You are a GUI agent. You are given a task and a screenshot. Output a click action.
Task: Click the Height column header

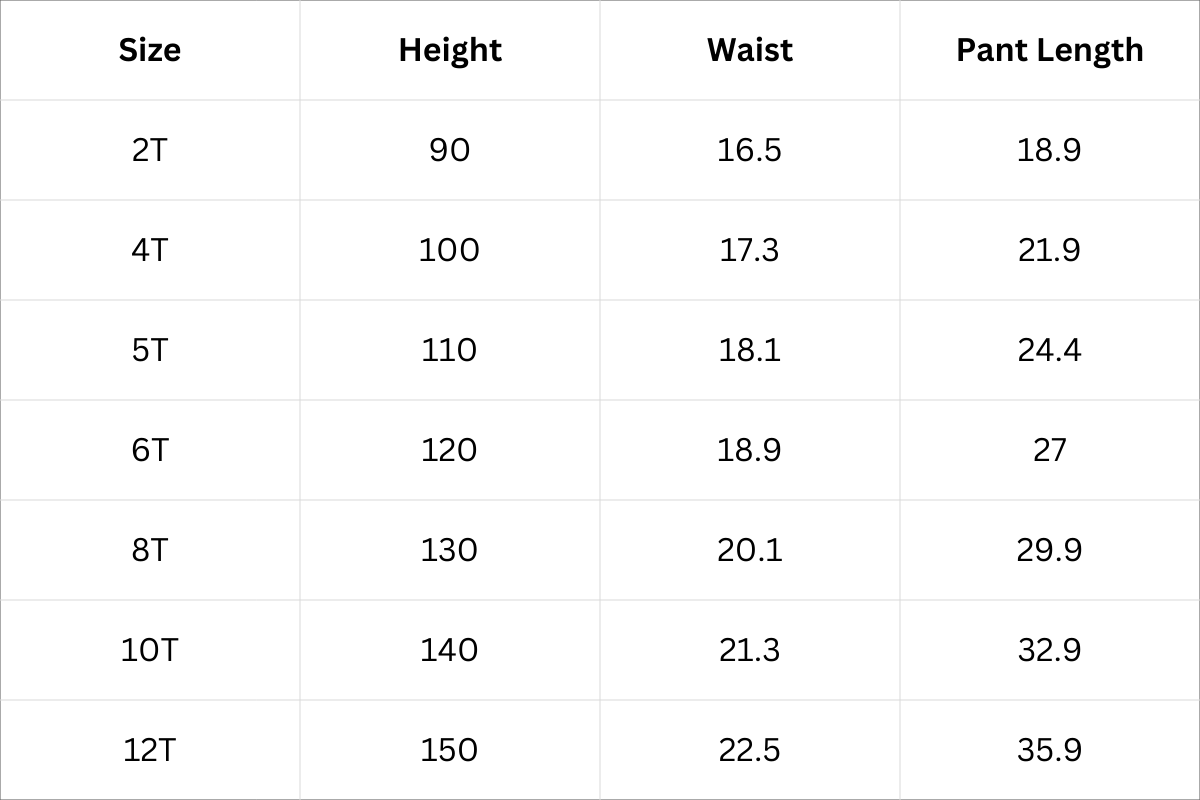pyautogui.click(x=450, y=50)
